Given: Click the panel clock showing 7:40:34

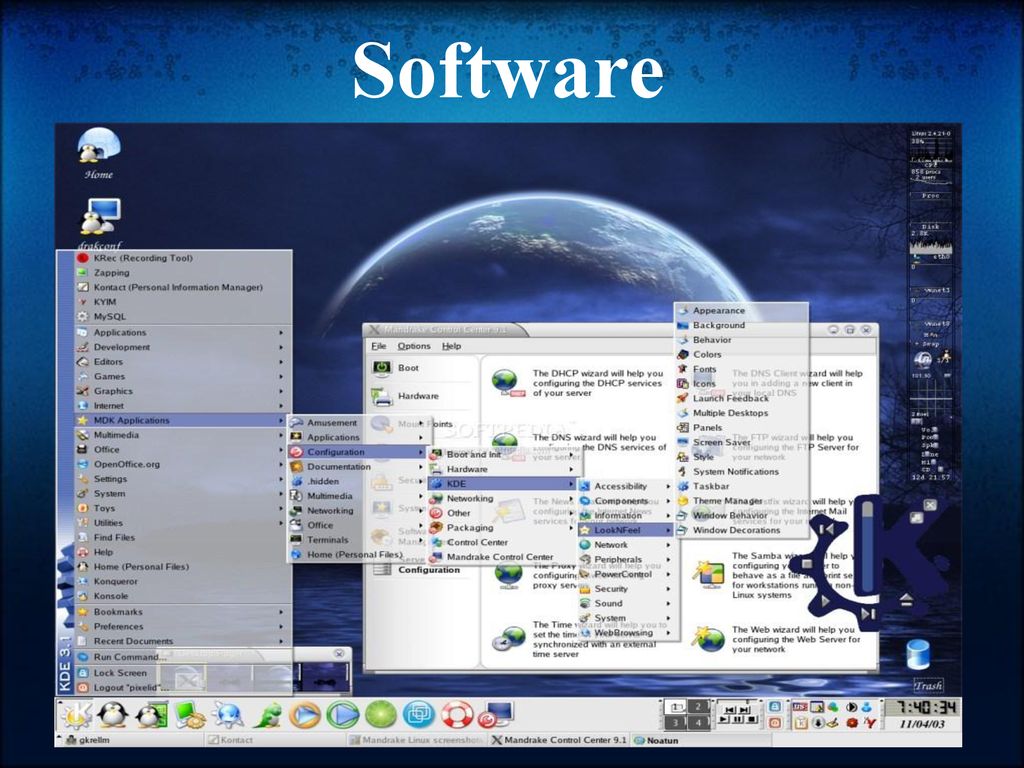Looking at the screenshot, I should point(925,707).
